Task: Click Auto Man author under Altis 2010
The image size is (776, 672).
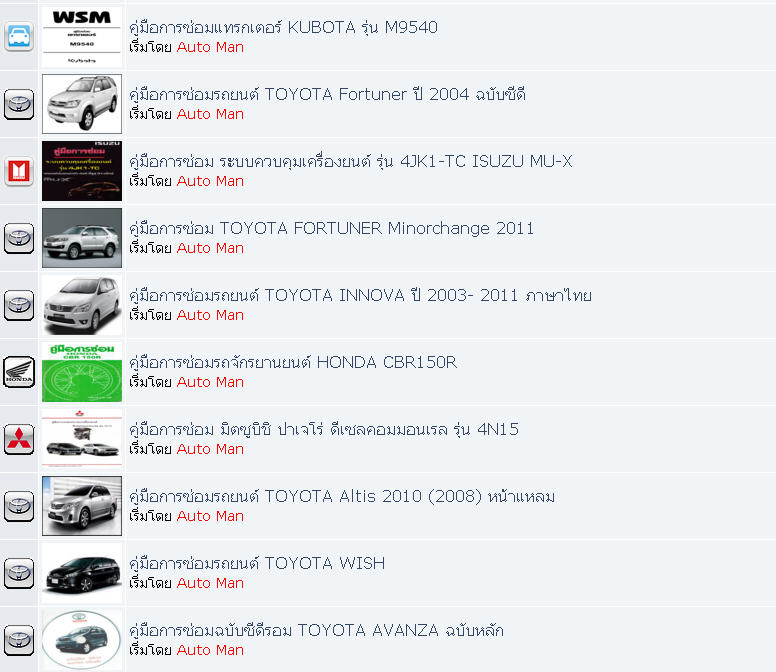Action: pos(210,516)
